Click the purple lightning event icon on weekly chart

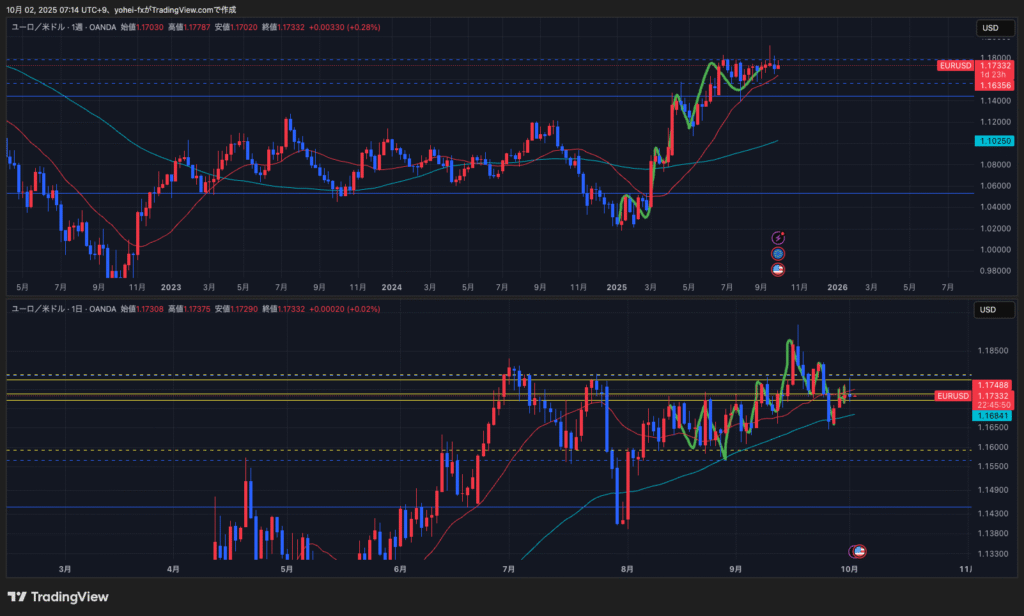(x=778, y=237)
